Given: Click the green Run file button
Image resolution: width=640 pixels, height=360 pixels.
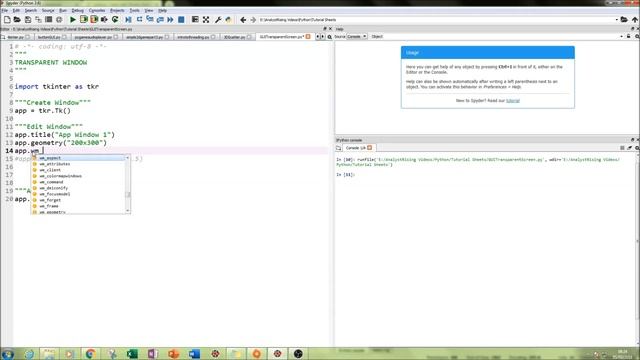Looking at the screenshot, I should [x=73, y=20].
